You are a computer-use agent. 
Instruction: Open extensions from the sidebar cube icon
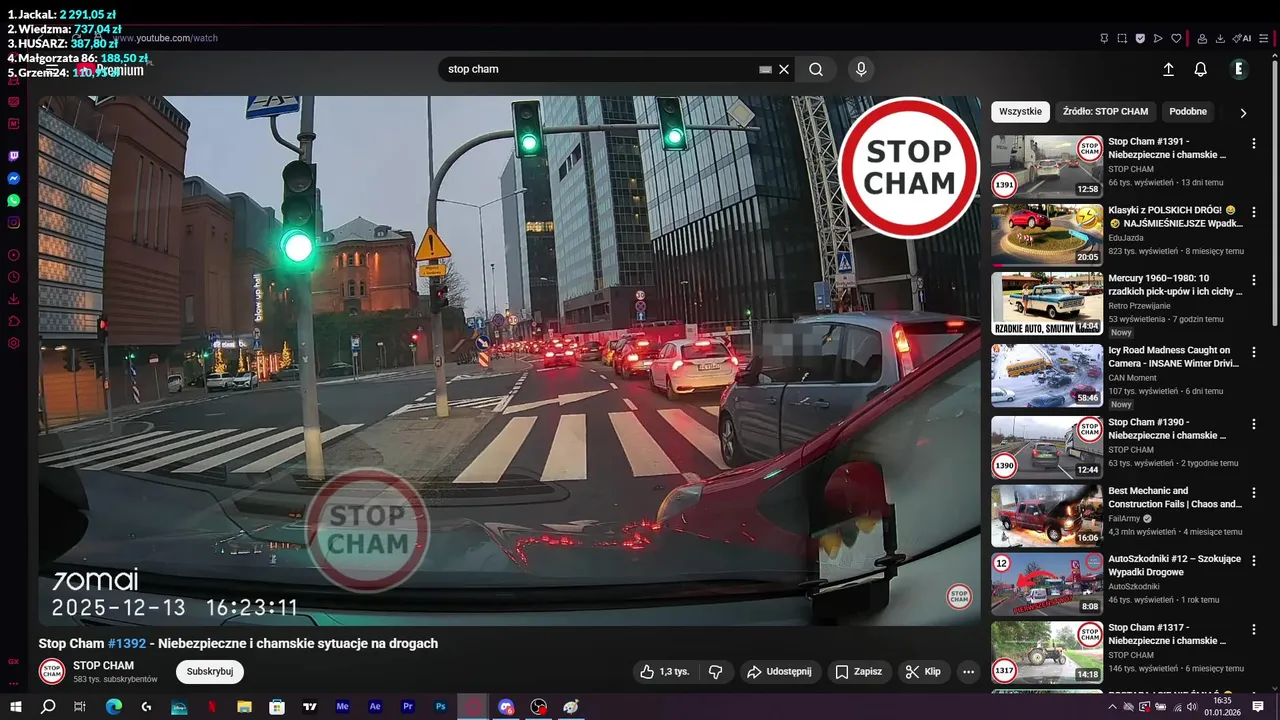[x=14, y=321]
